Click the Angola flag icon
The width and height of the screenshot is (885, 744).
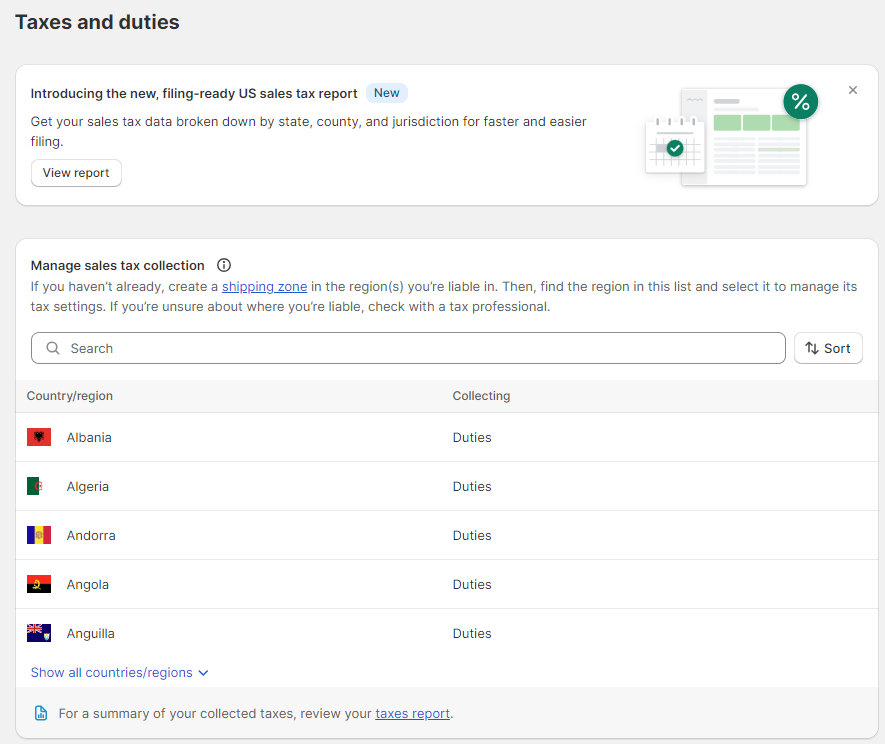(39, 584)
